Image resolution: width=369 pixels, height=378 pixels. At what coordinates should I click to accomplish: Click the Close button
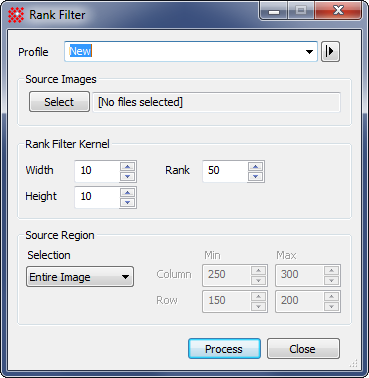pos(303,349)
